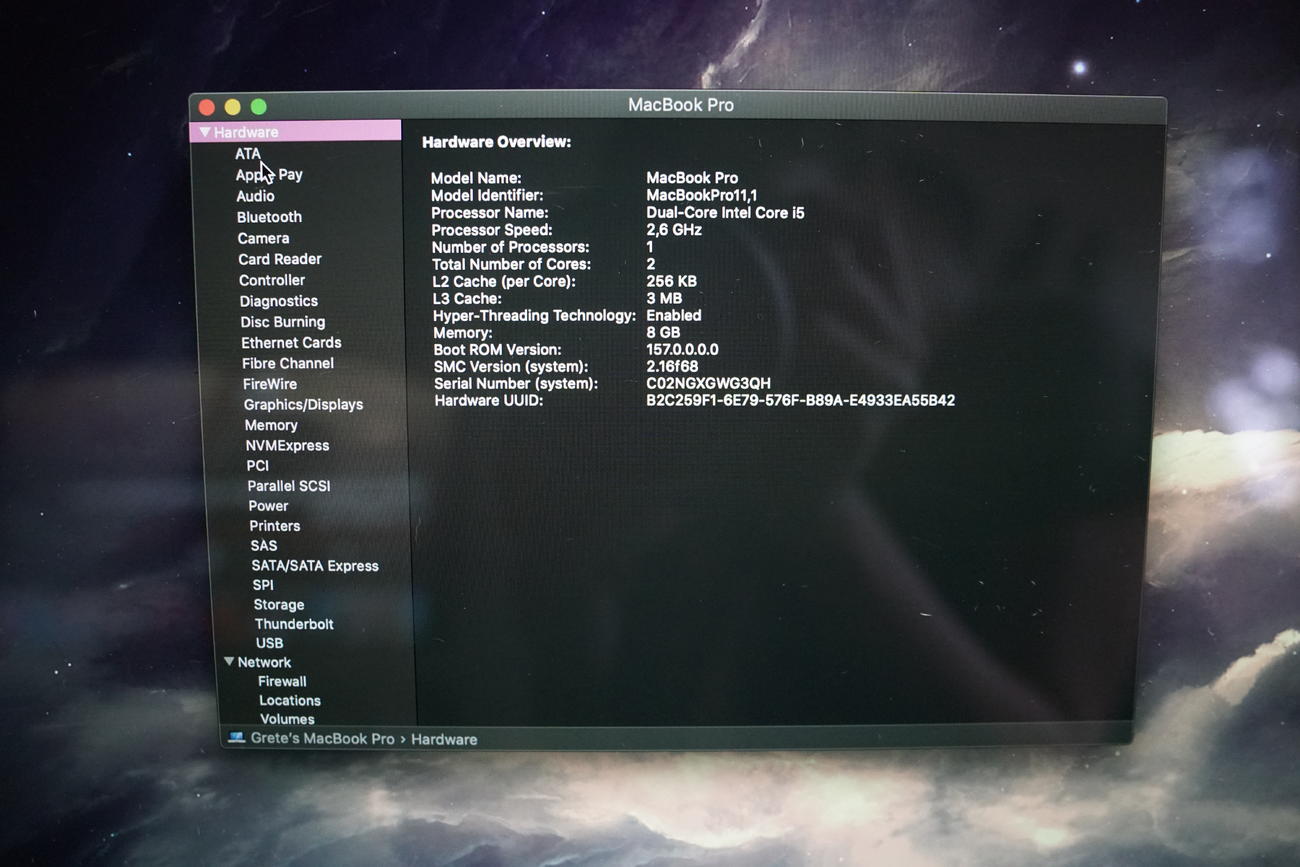Open the Ethernet Cards section
The image size is (1300, 867).
(291, 342)
